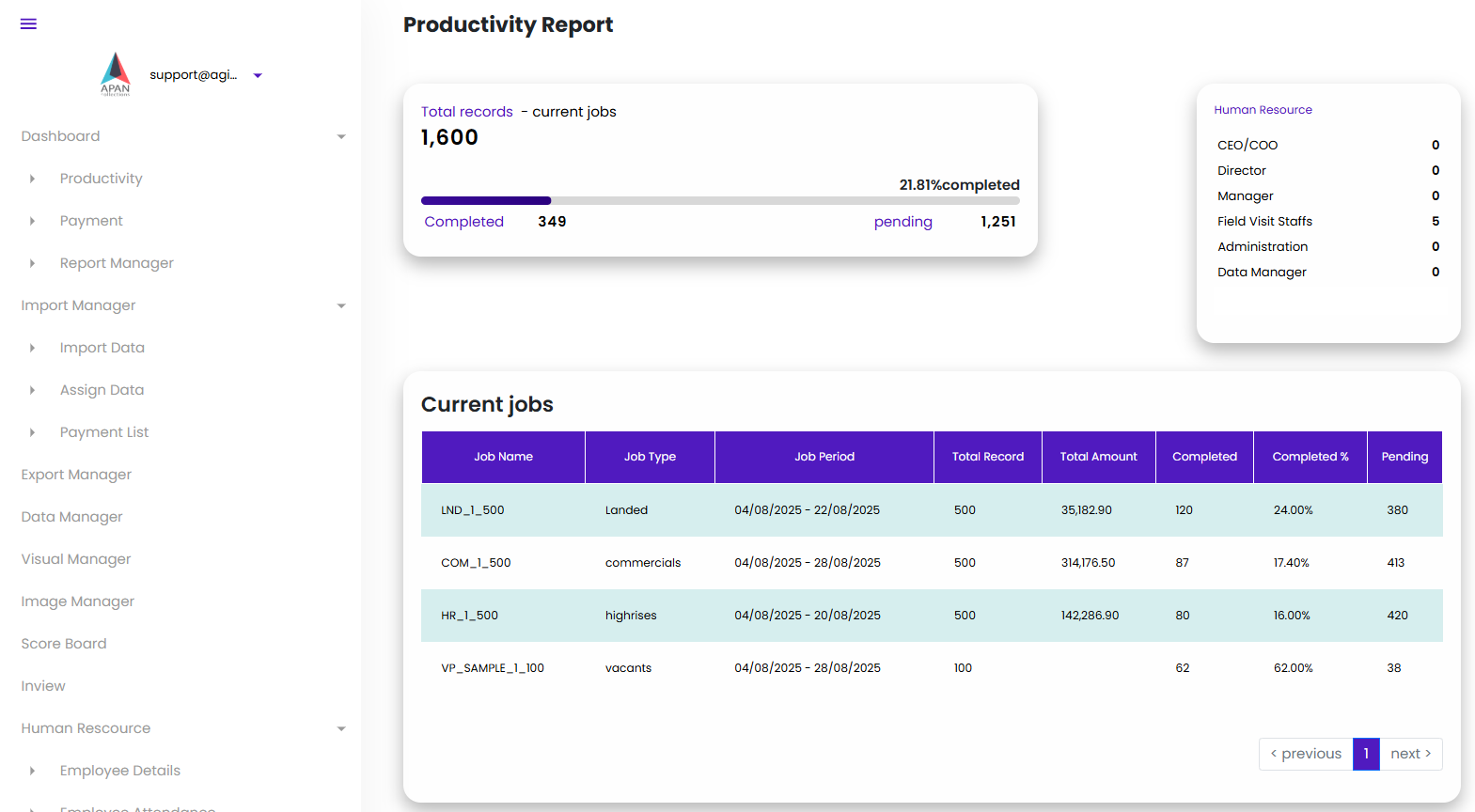Click the next pagination button
This screenshot has width=1475, height=812.
click(x=1410, y=754)
